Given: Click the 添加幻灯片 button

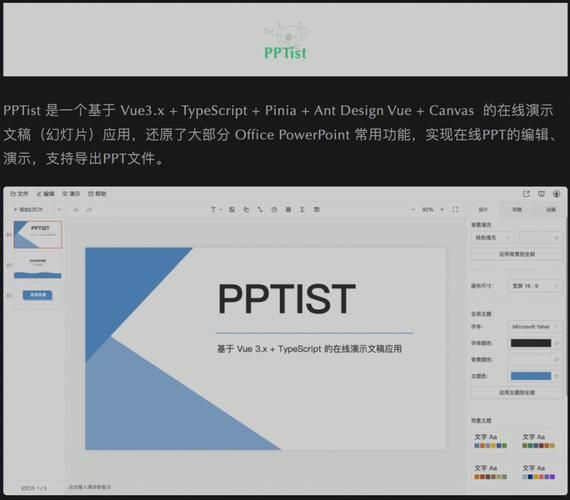Looking at the screenshot, I should tap(28, 209).
